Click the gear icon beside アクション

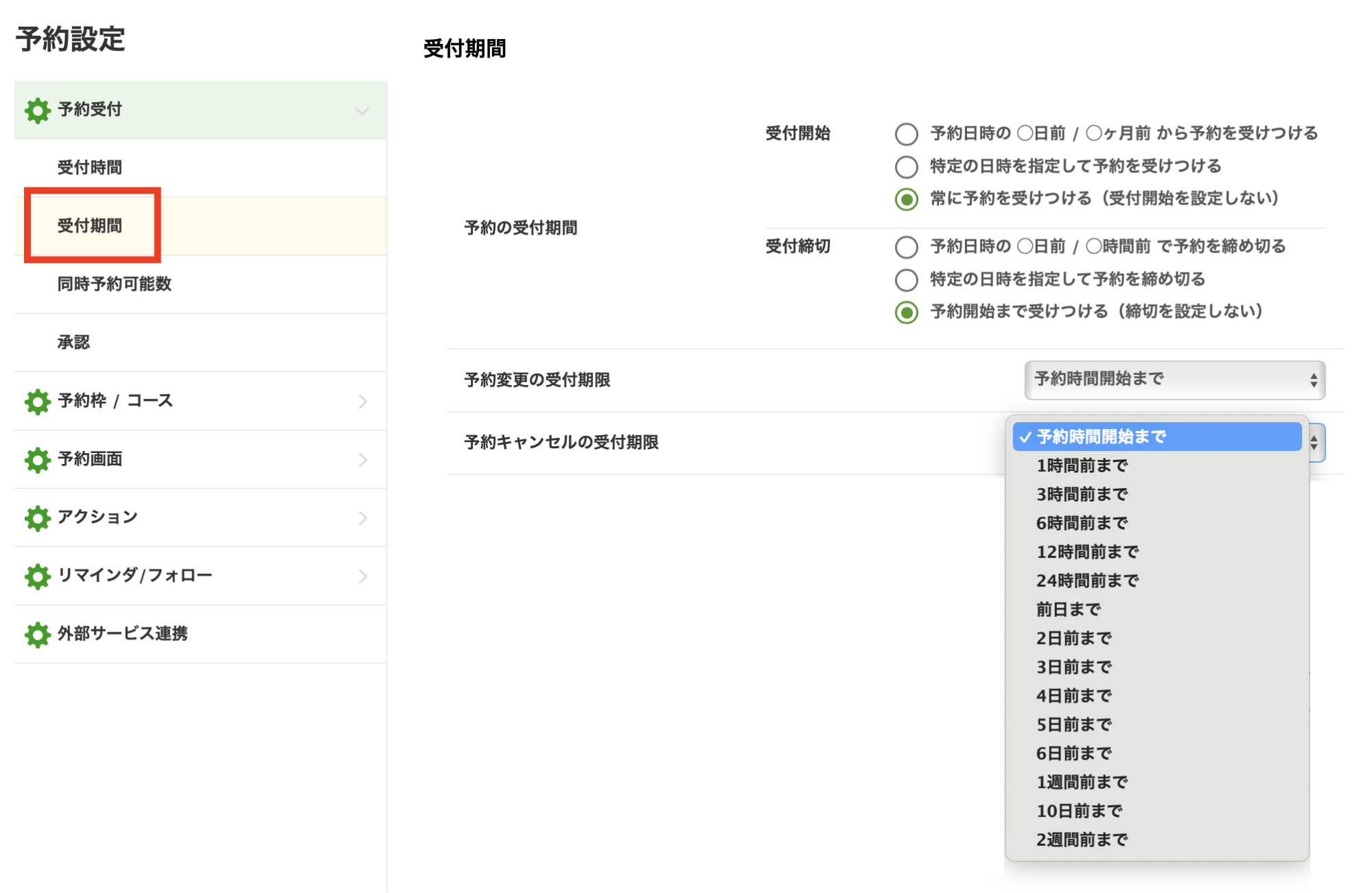[x=37, y=518]
